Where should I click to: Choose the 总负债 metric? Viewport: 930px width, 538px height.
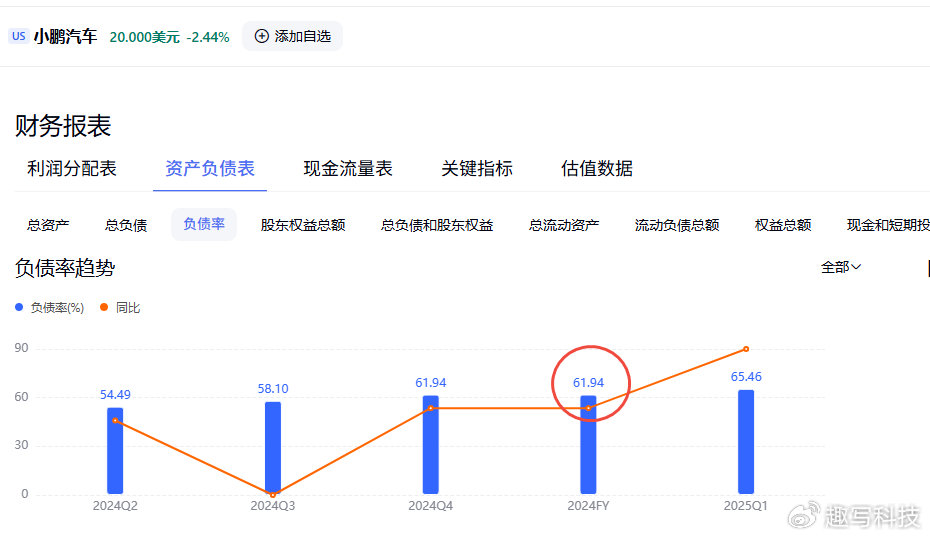[126, 225]
